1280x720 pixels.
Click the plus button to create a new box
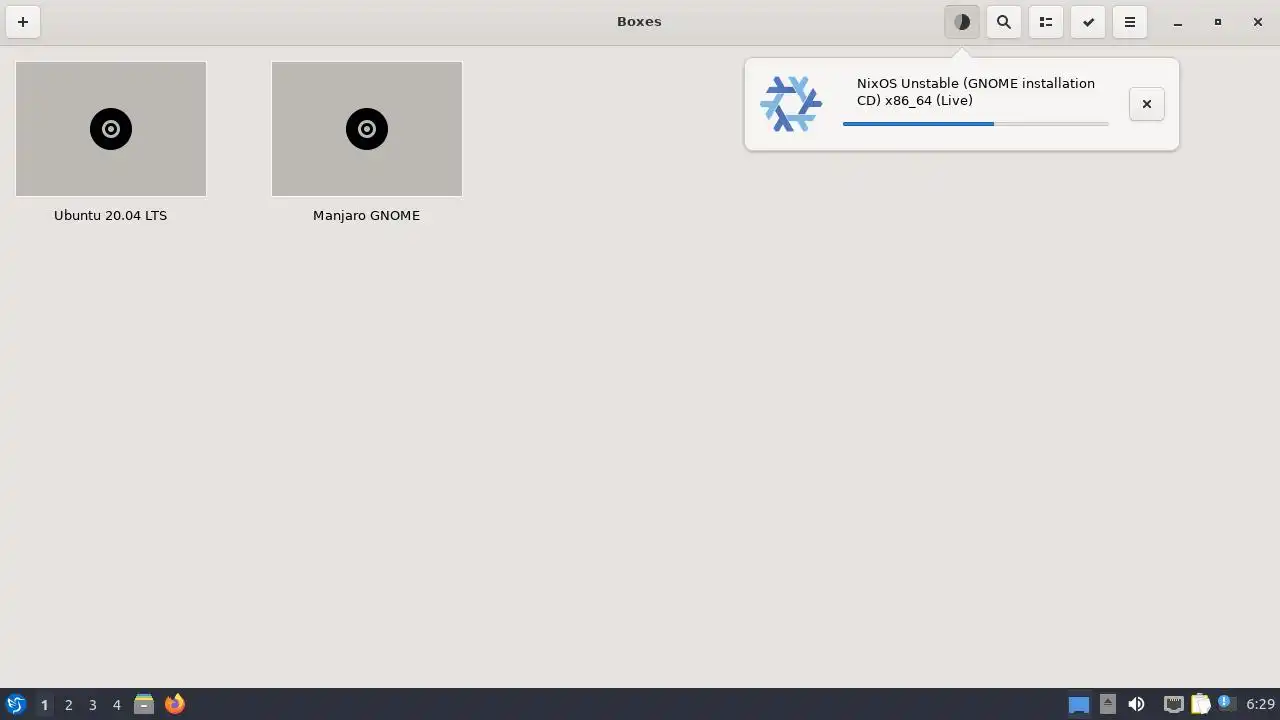[x=23, y=22]
